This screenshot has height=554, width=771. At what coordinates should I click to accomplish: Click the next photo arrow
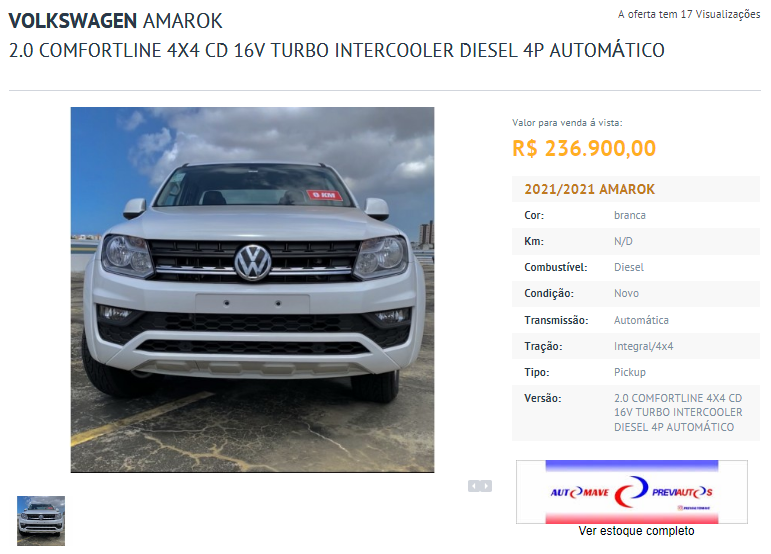(486, 486)
